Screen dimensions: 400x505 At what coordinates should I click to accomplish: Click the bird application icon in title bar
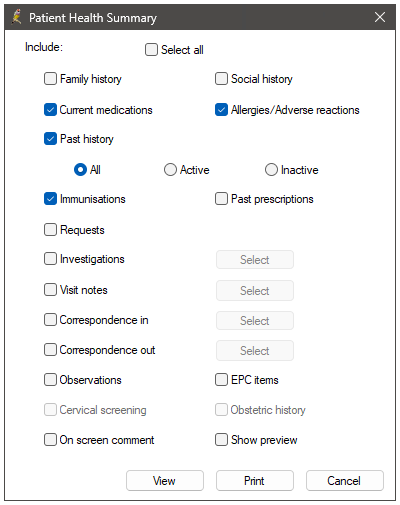point(17,17)
